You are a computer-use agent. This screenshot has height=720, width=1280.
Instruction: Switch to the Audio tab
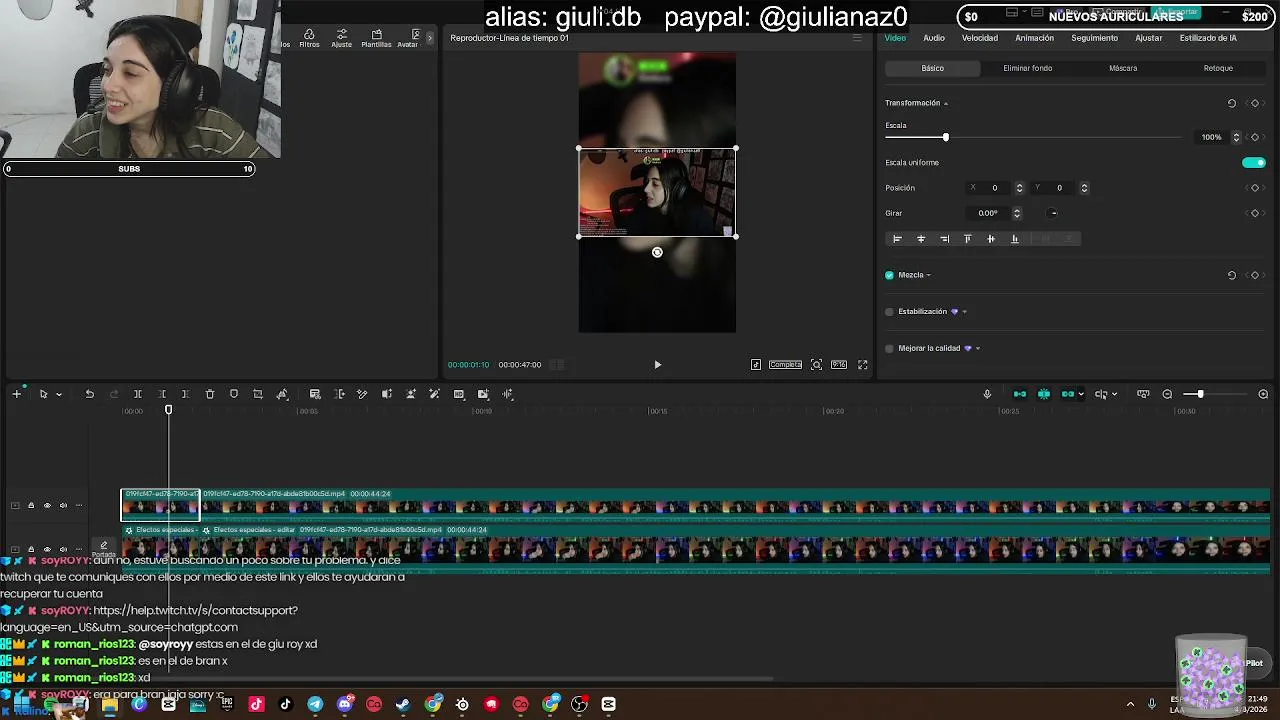coord(934,38)
